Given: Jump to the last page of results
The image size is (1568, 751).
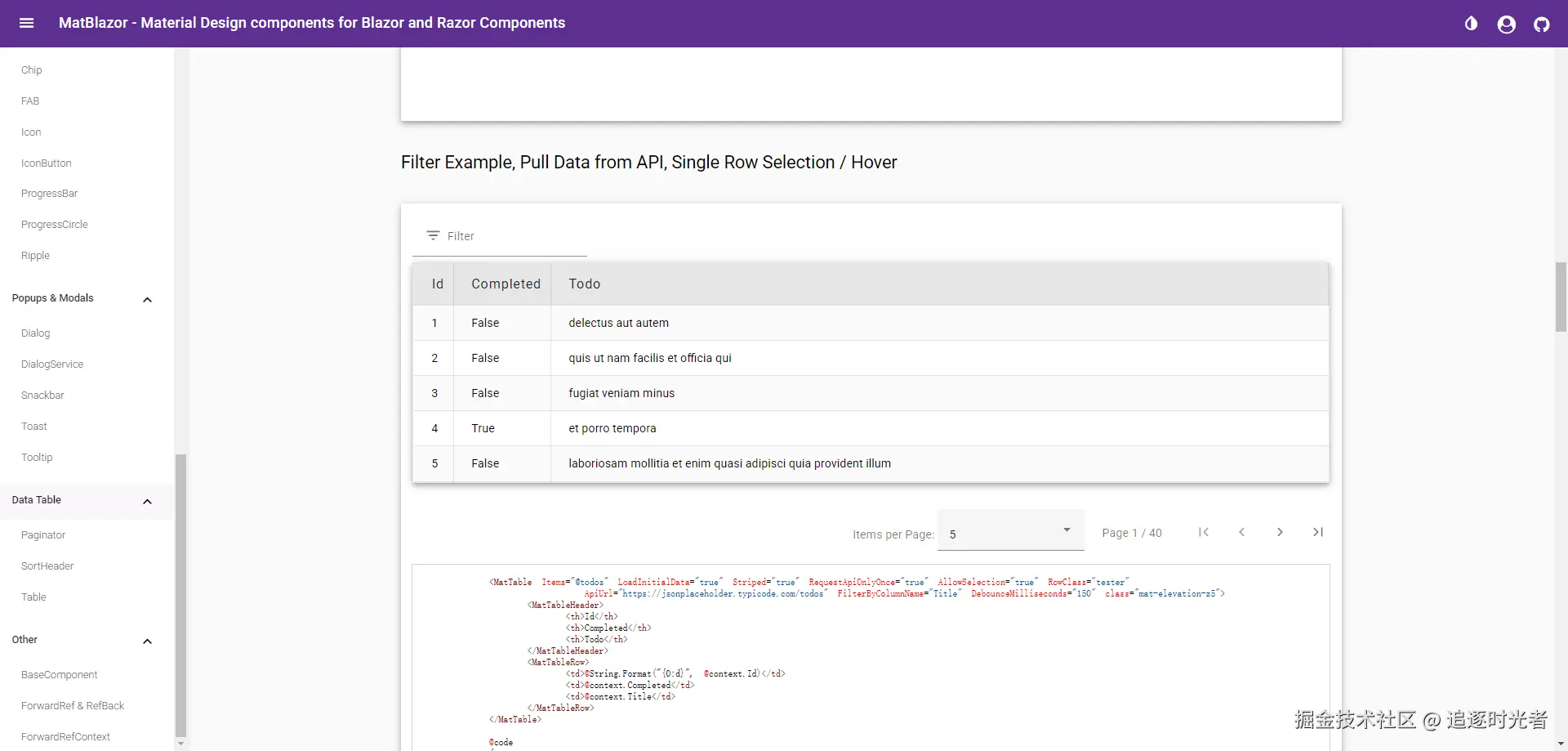Looking at the screenshot, I should pyautogui.click(x=1317, y=532).
